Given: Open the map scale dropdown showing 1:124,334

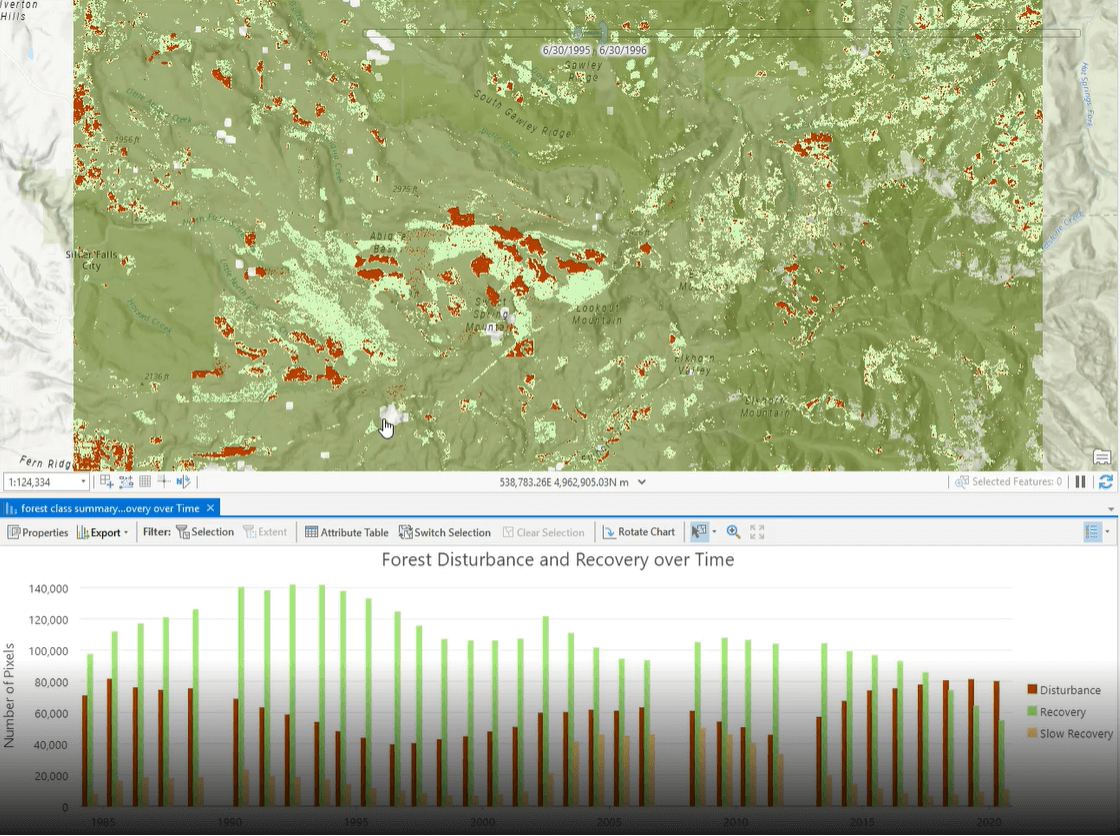Looking at the screenshot, I should click(x=85, y=481).
